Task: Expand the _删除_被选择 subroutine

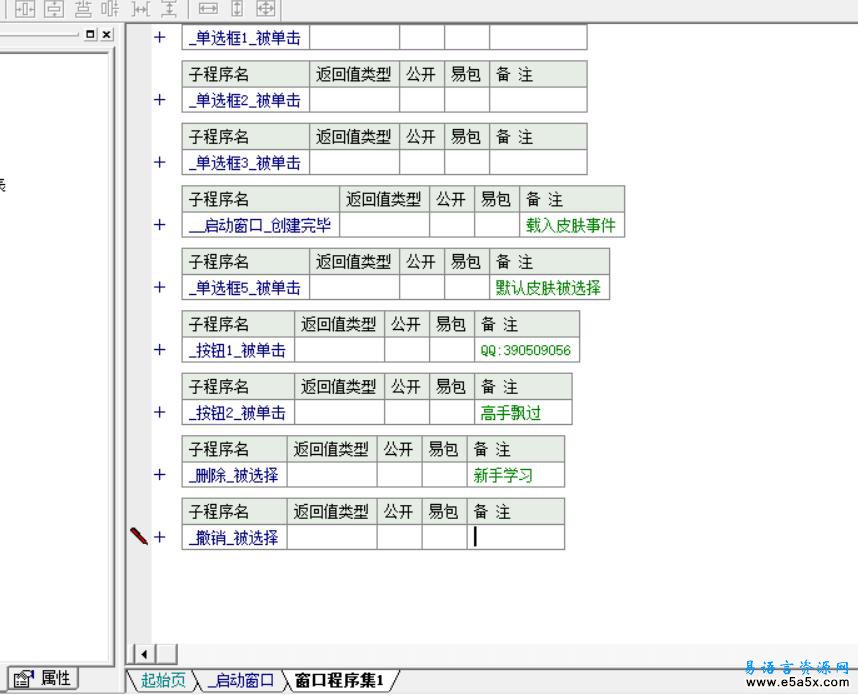Action: [x=159, y=474]
